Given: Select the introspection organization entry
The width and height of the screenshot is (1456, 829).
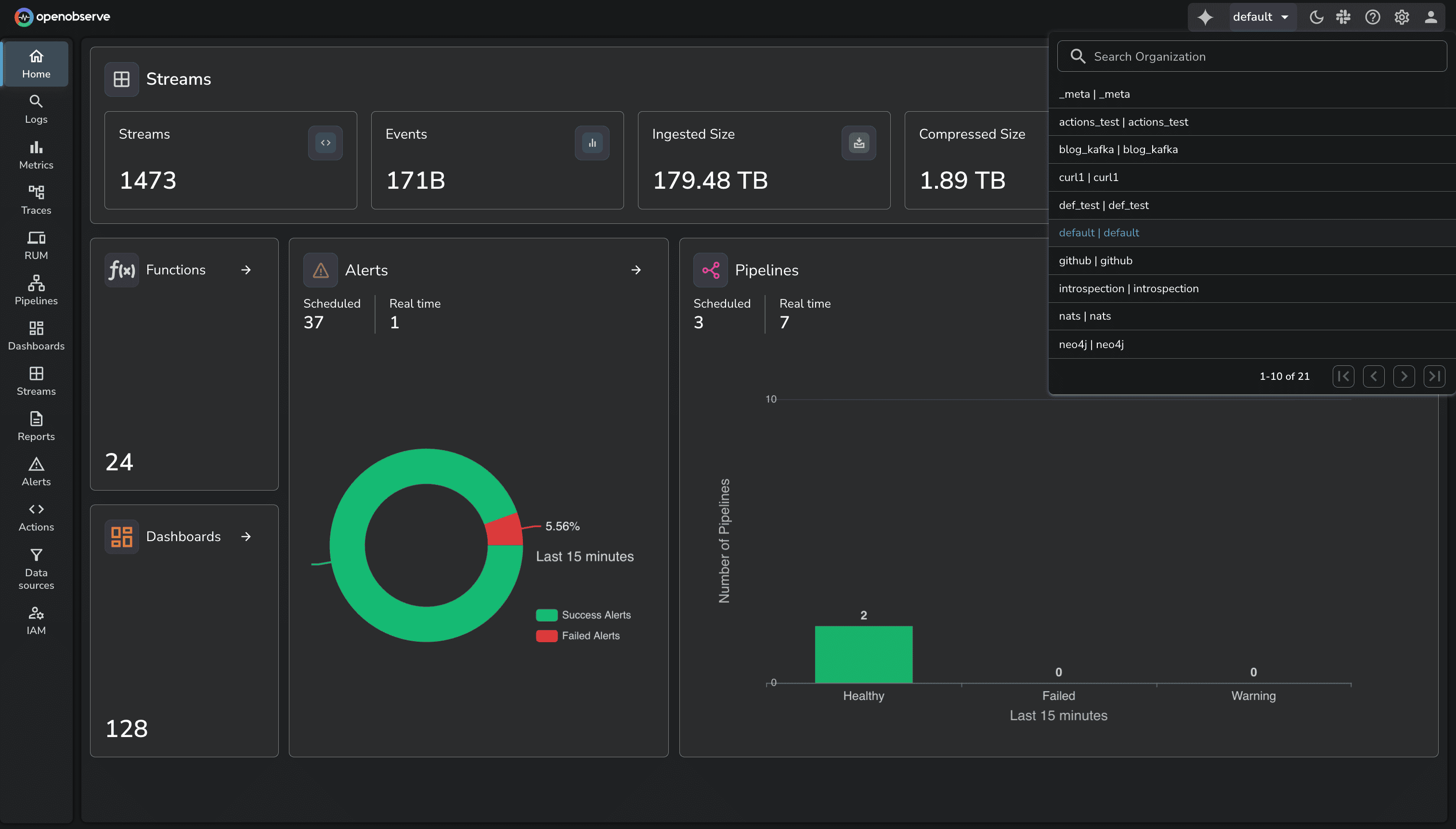Looking at the screenshot, I should click(x=1129, y=288).
